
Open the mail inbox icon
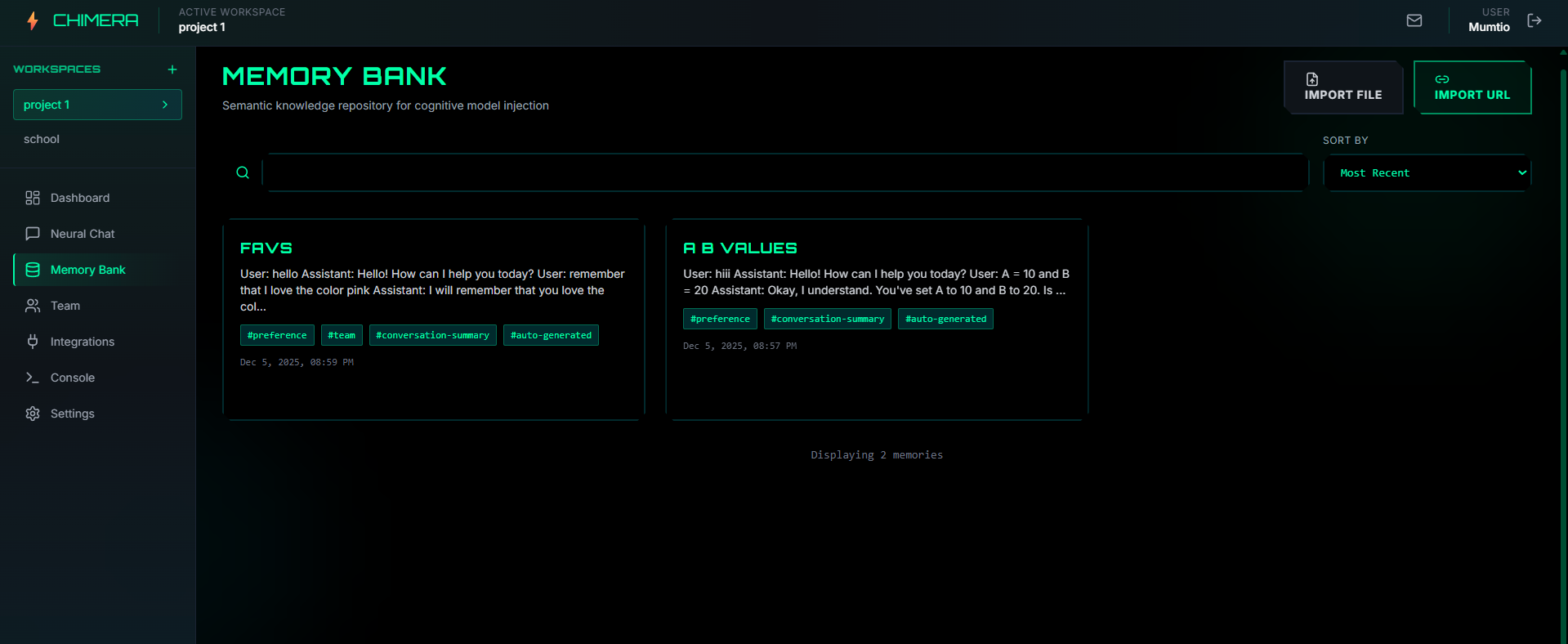[x=1414, y=20]
